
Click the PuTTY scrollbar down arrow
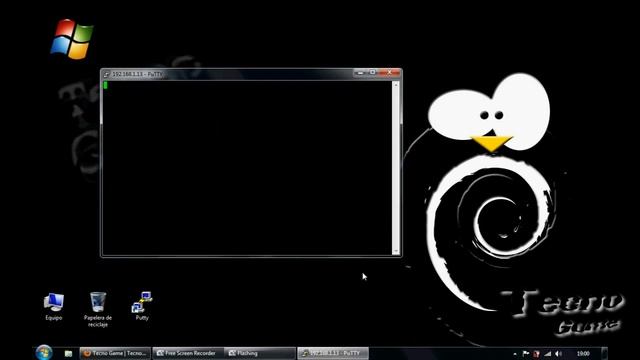coord(396,251)
